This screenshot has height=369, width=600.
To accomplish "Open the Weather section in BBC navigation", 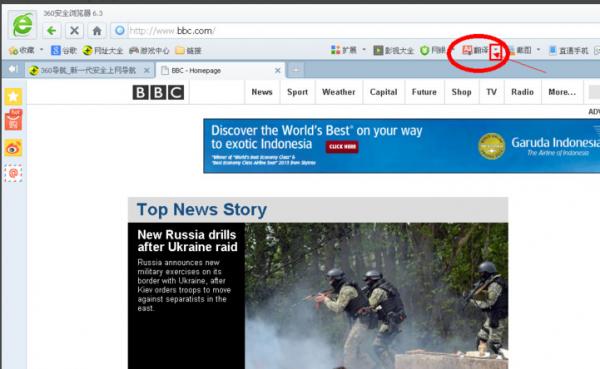I will (x=339, y=92).
